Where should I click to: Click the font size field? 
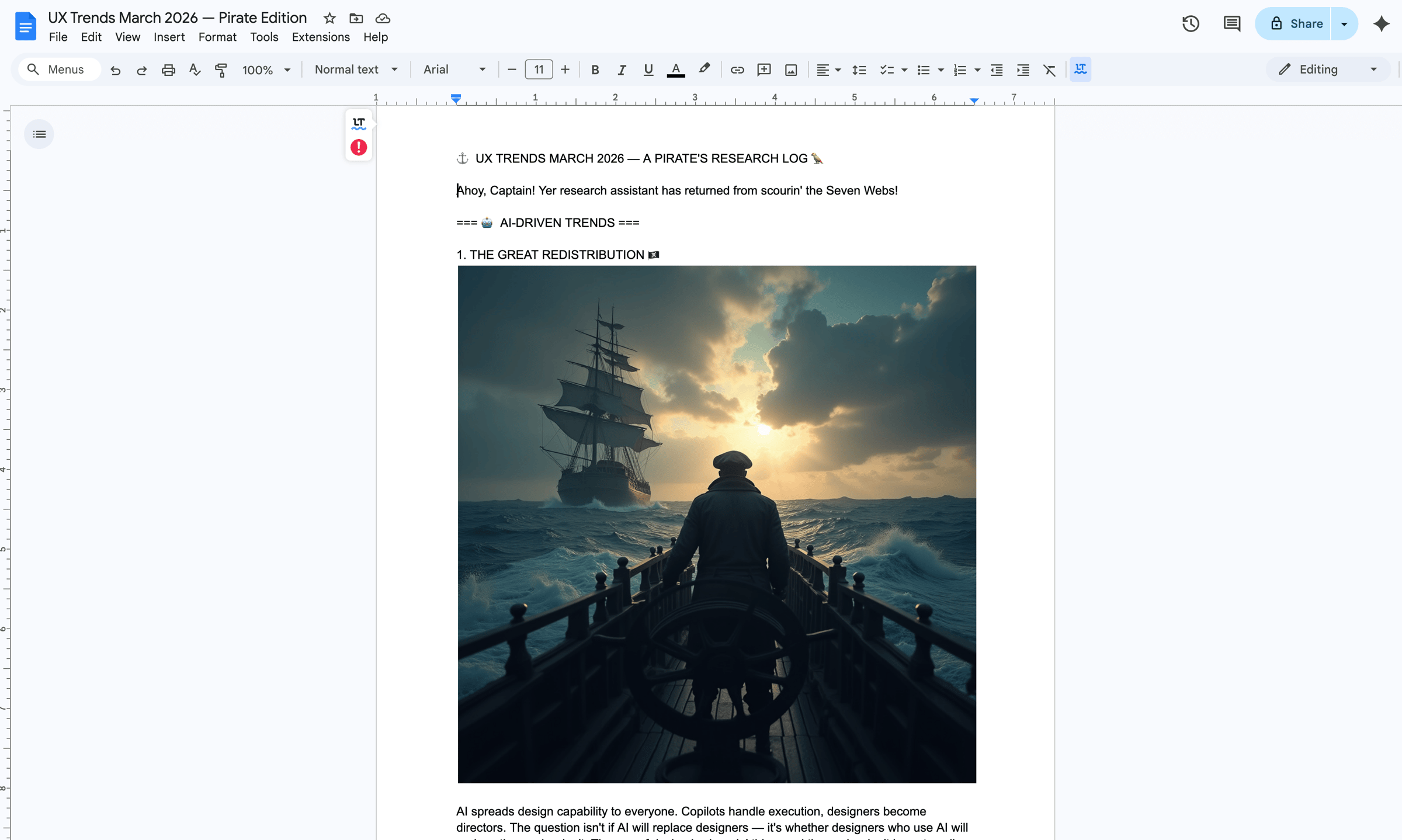click(538, 70)
